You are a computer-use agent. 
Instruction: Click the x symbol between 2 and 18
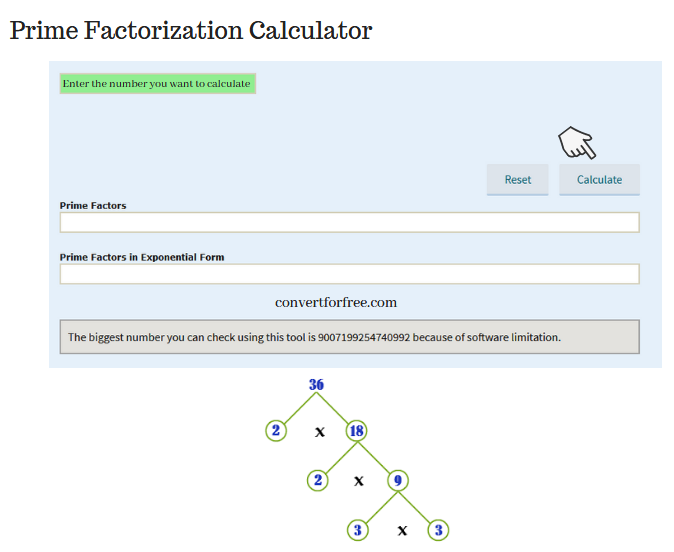319,432
